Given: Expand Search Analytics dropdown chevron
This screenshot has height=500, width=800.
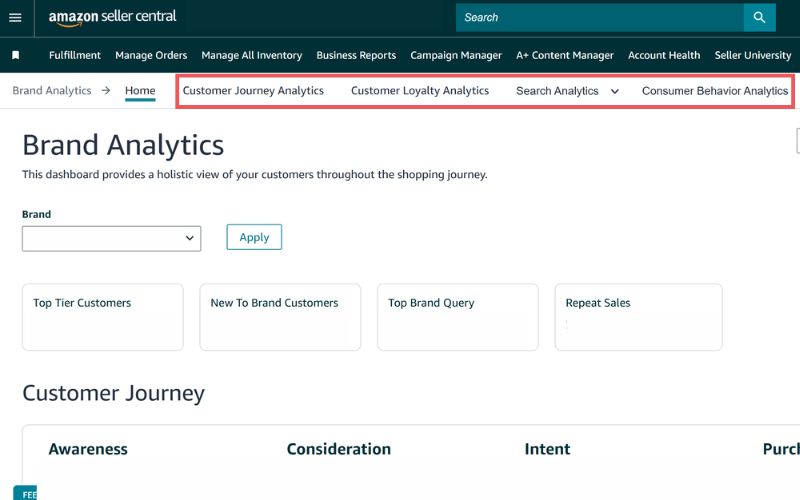Looking at the screenshot, I should coord(615,91).
